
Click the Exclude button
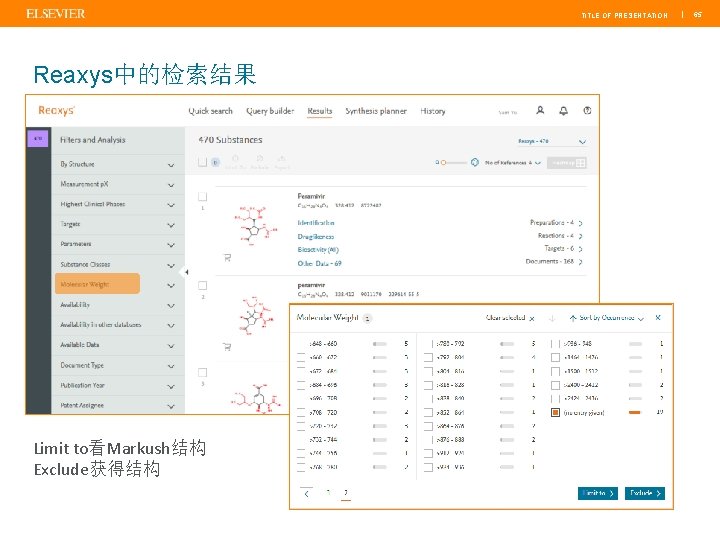pyautogui.click(x=645, y=493)
